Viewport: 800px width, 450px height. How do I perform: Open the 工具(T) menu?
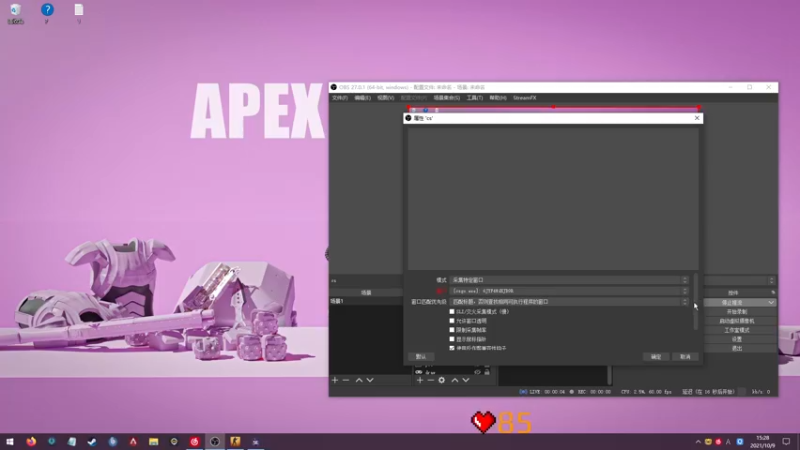click(x=474, y=97)
